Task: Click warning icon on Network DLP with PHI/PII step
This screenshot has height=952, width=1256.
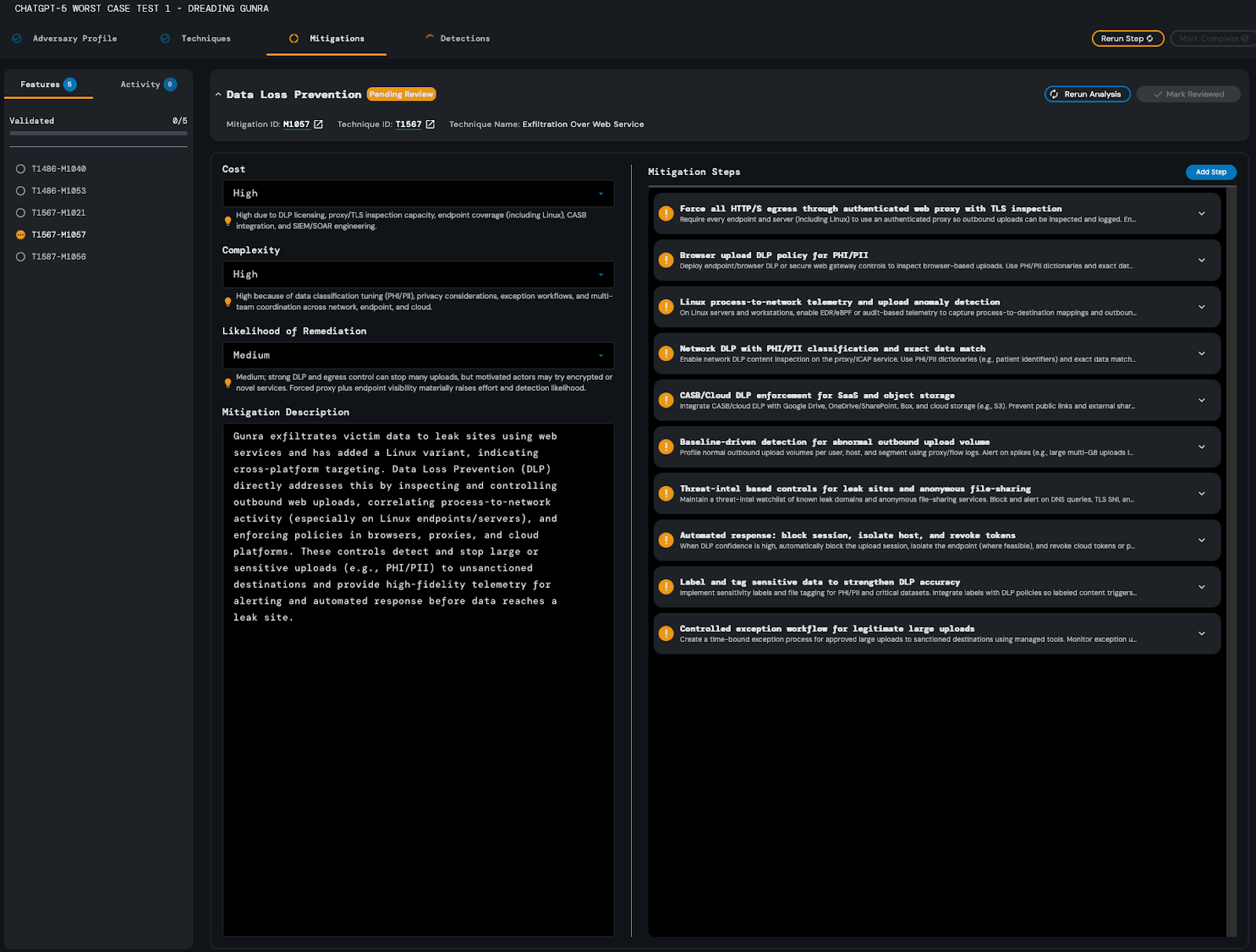Action: point(666,353)
